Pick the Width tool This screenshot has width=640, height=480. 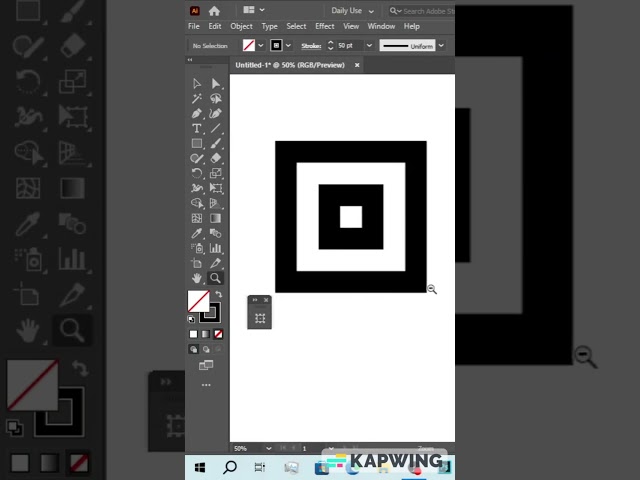[197, 188]
